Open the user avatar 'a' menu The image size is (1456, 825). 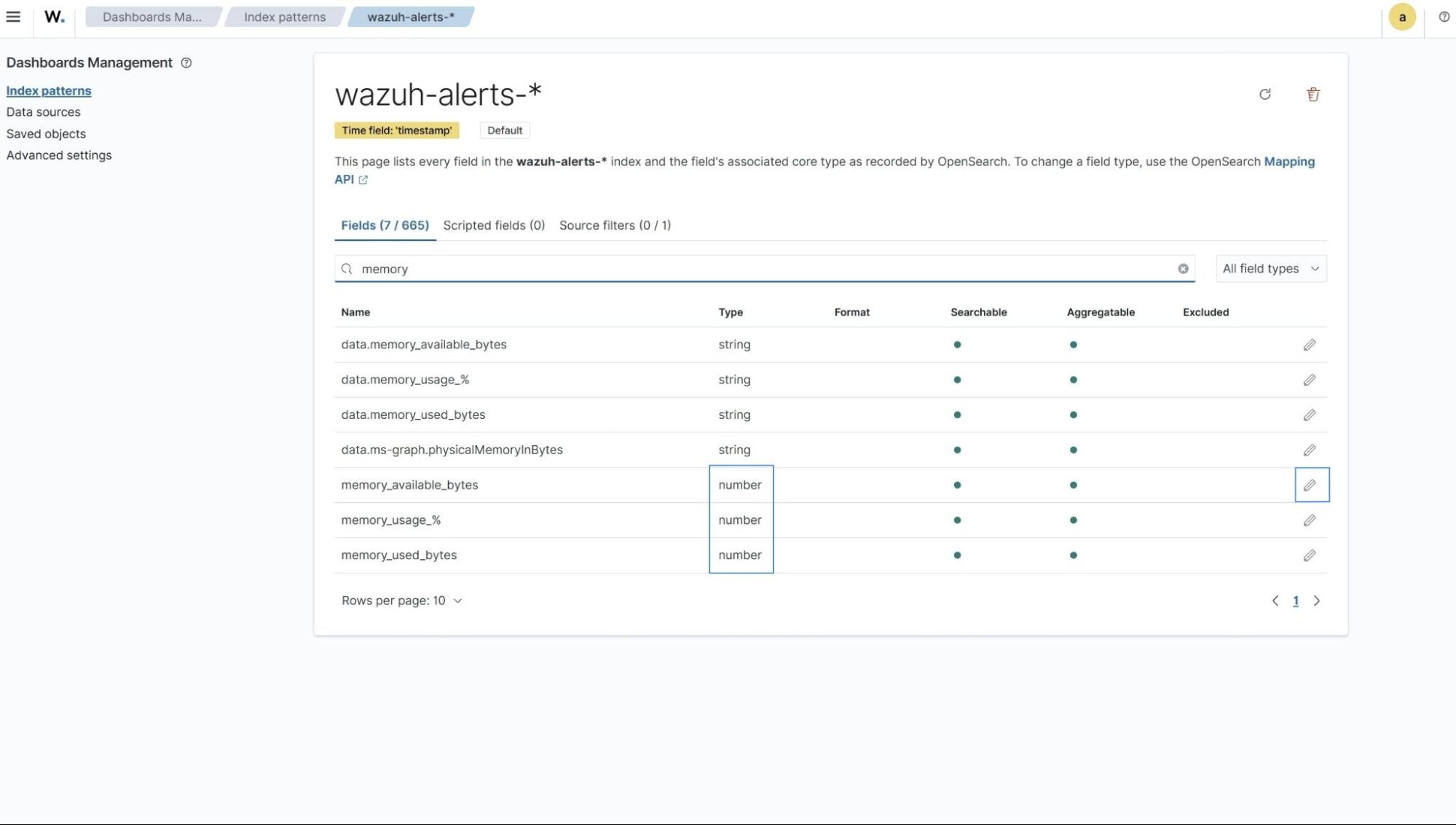pyautogui.click(x=1402, y=17)
